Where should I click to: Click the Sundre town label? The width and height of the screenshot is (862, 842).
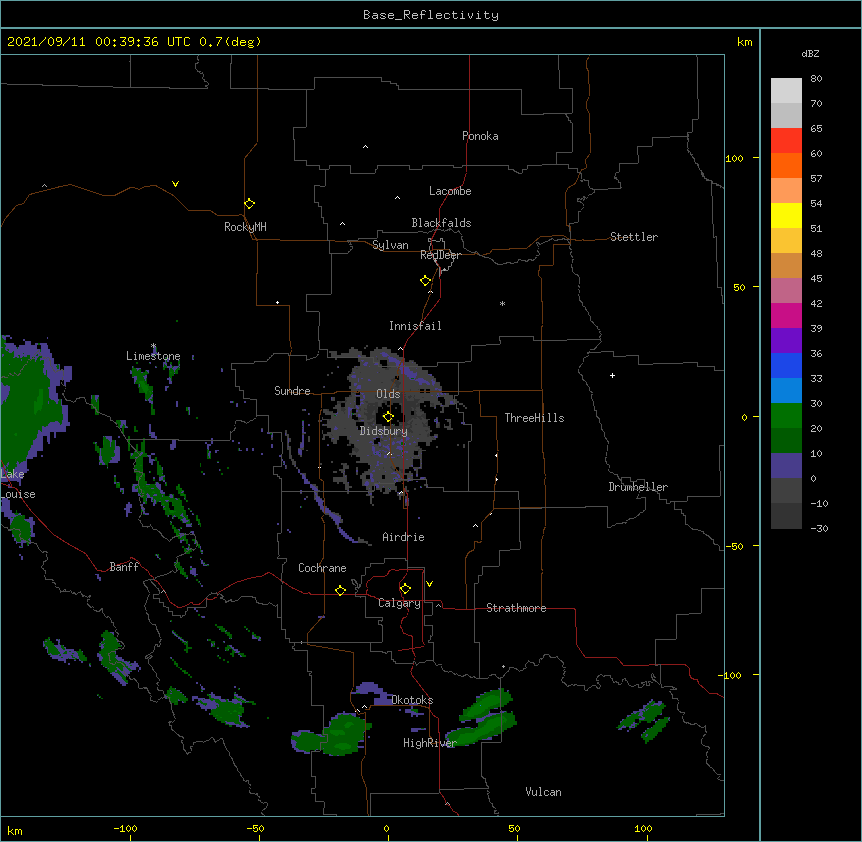coord(292,391)
